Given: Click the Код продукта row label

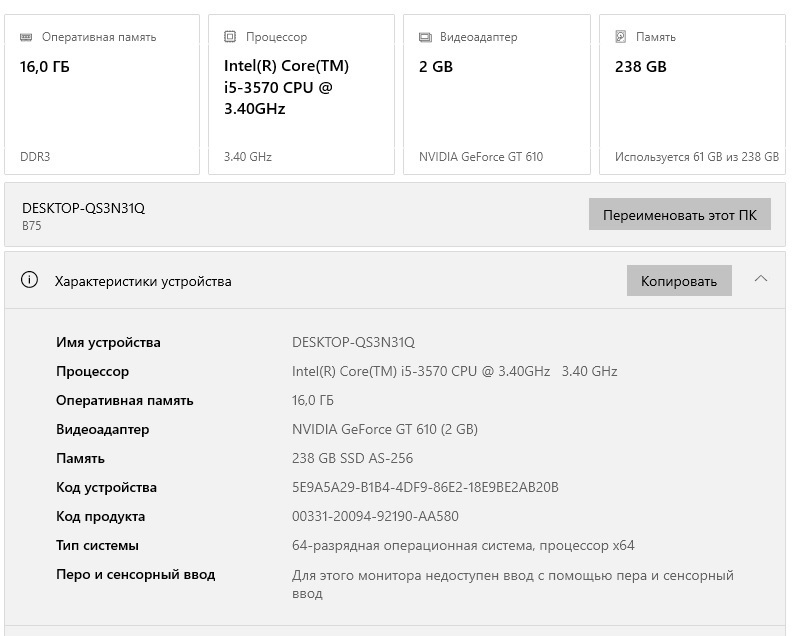Looking at the screenshot, I should coord(101,516).
